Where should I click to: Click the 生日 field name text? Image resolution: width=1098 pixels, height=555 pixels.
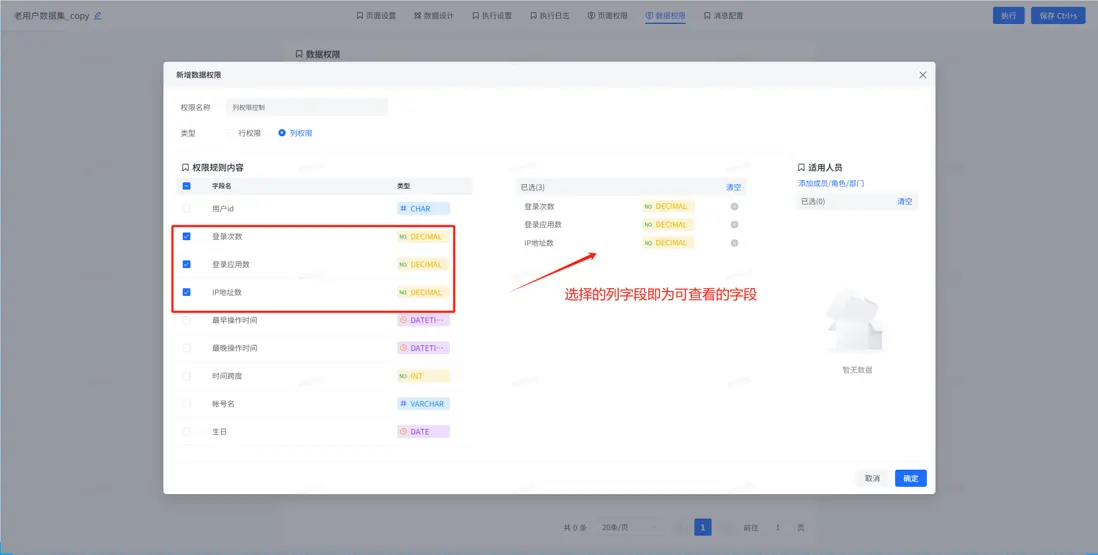click(219, 432)
